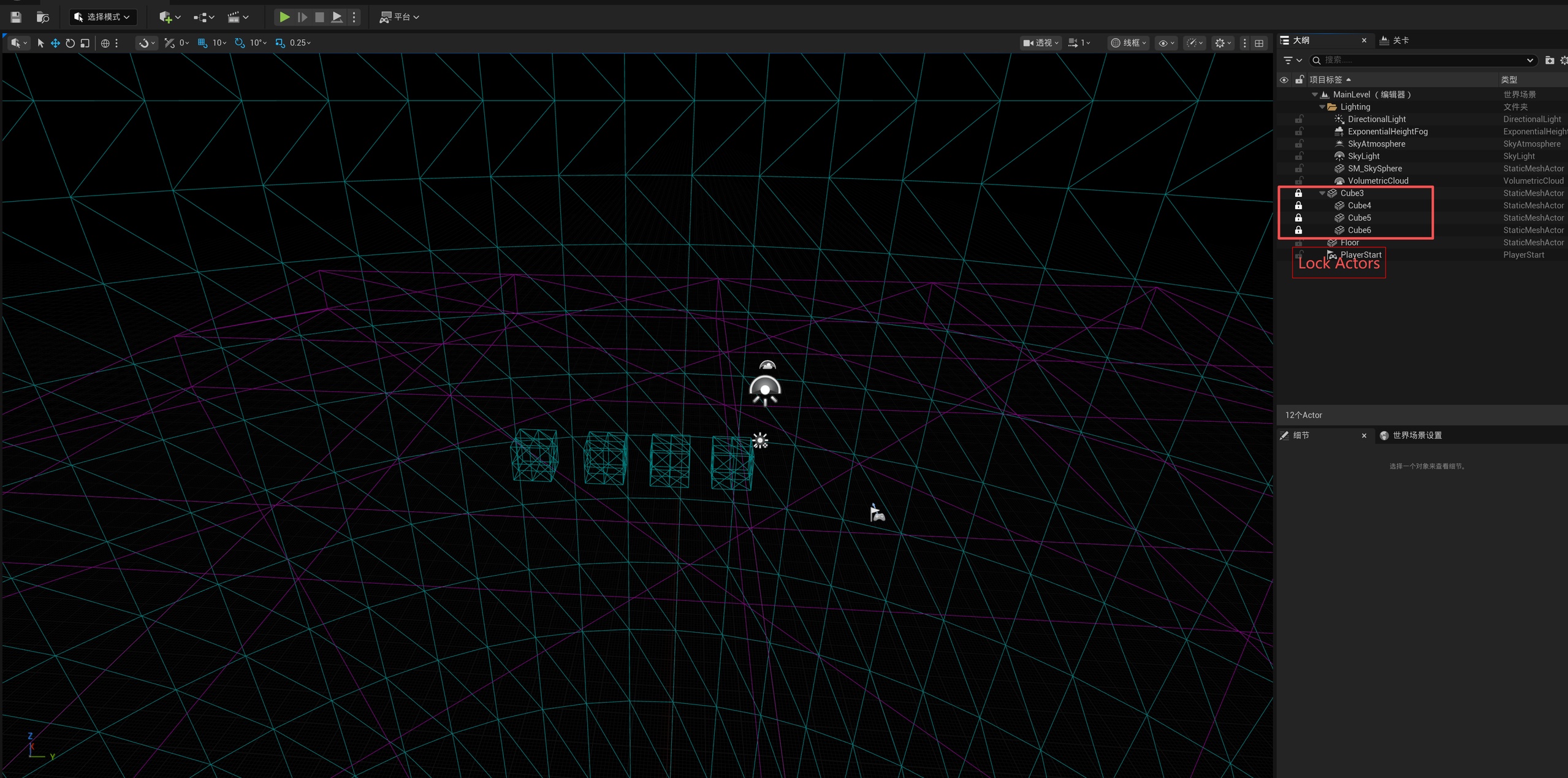The height and width of the screenshot is (778, 1568).
Task: Open the viewport performance scalability menu
Action: pyautogui.click(x=1195, y=43)
